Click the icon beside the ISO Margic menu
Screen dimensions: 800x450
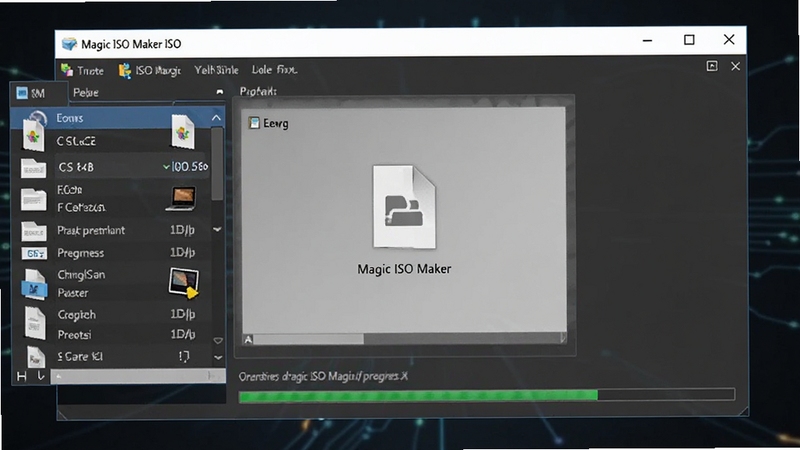pos(124,70)
